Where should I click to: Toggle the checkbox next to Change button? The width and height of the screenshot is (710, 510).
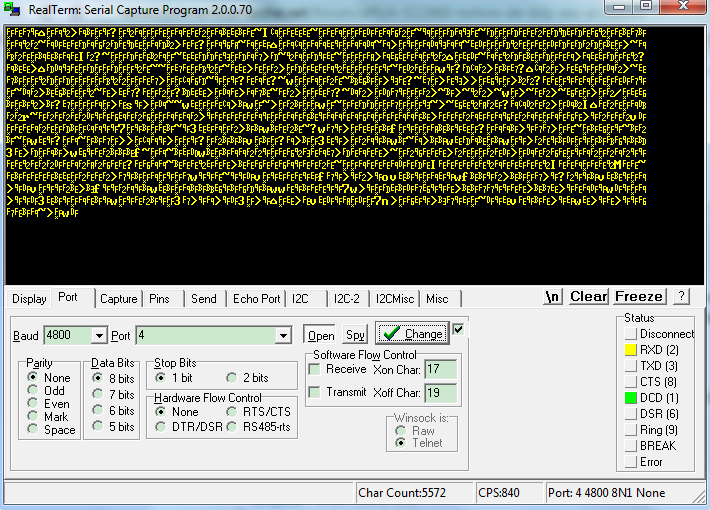pos(458,329)
